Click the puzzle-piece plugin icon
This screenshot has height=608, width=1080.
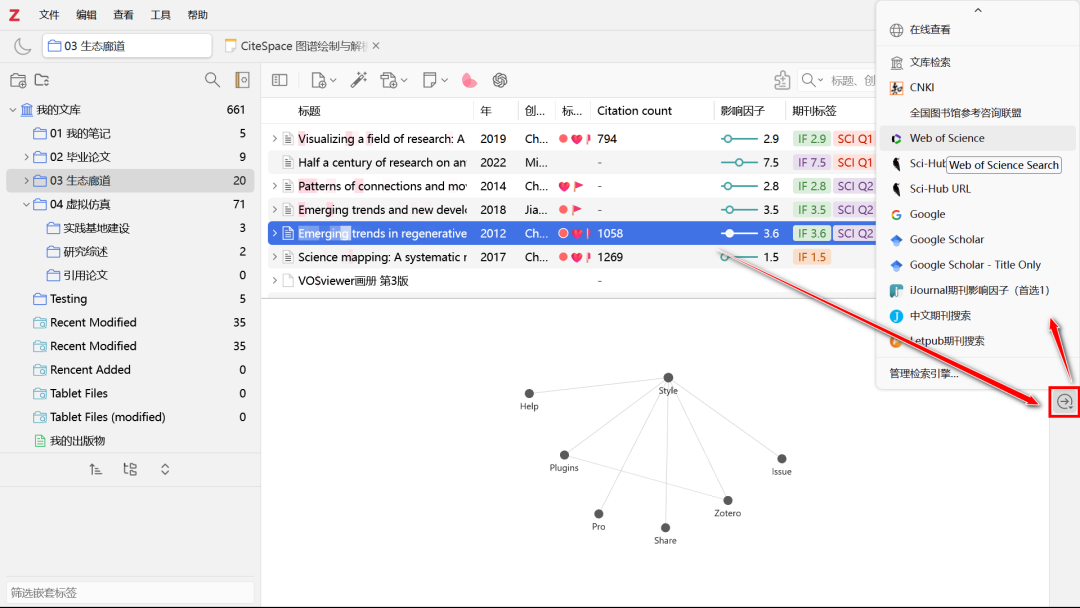click(783, 80)
